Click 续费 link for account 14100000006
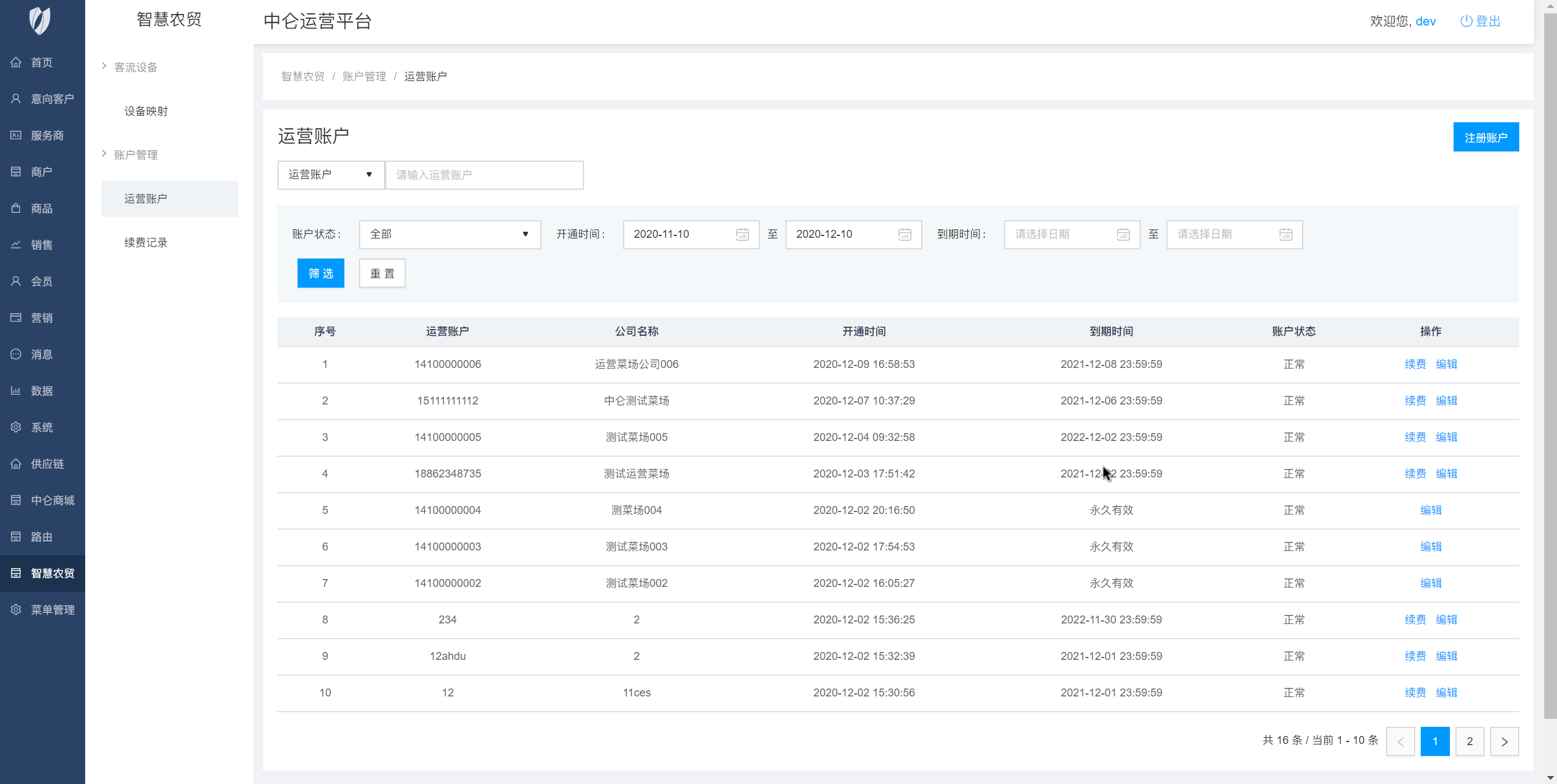1557x784 pixels. 1415,364
